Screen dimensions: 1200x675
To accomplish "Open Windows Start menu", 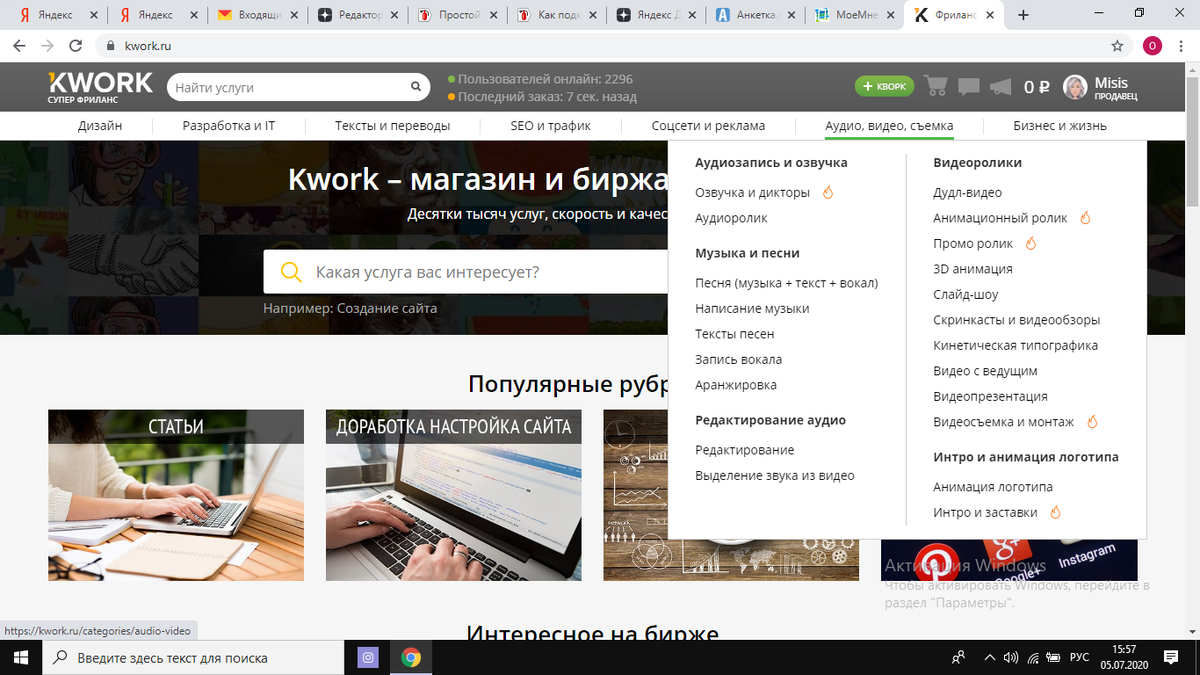I will [x=21, y=658].
